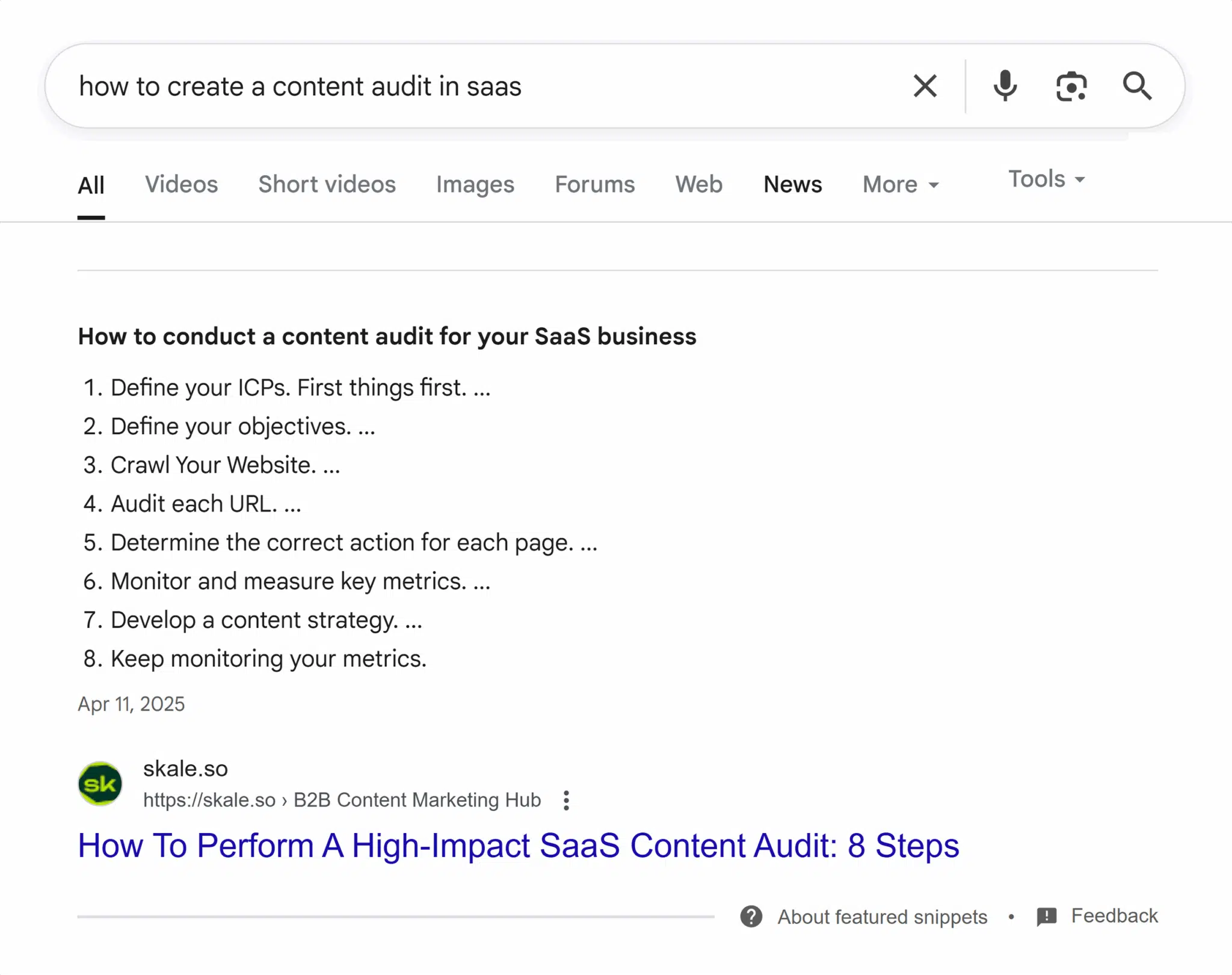Image resolution: width=1232 pixels, height=975 pixels.
Task: Click the date 'Apr 11, 2025'
Action: click(131, 704)
